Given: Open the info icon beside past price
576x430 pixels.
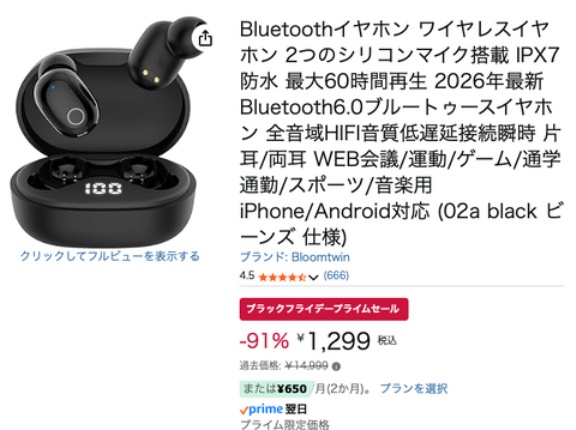Looking at the screenshot, I should [x=336, y=366].
